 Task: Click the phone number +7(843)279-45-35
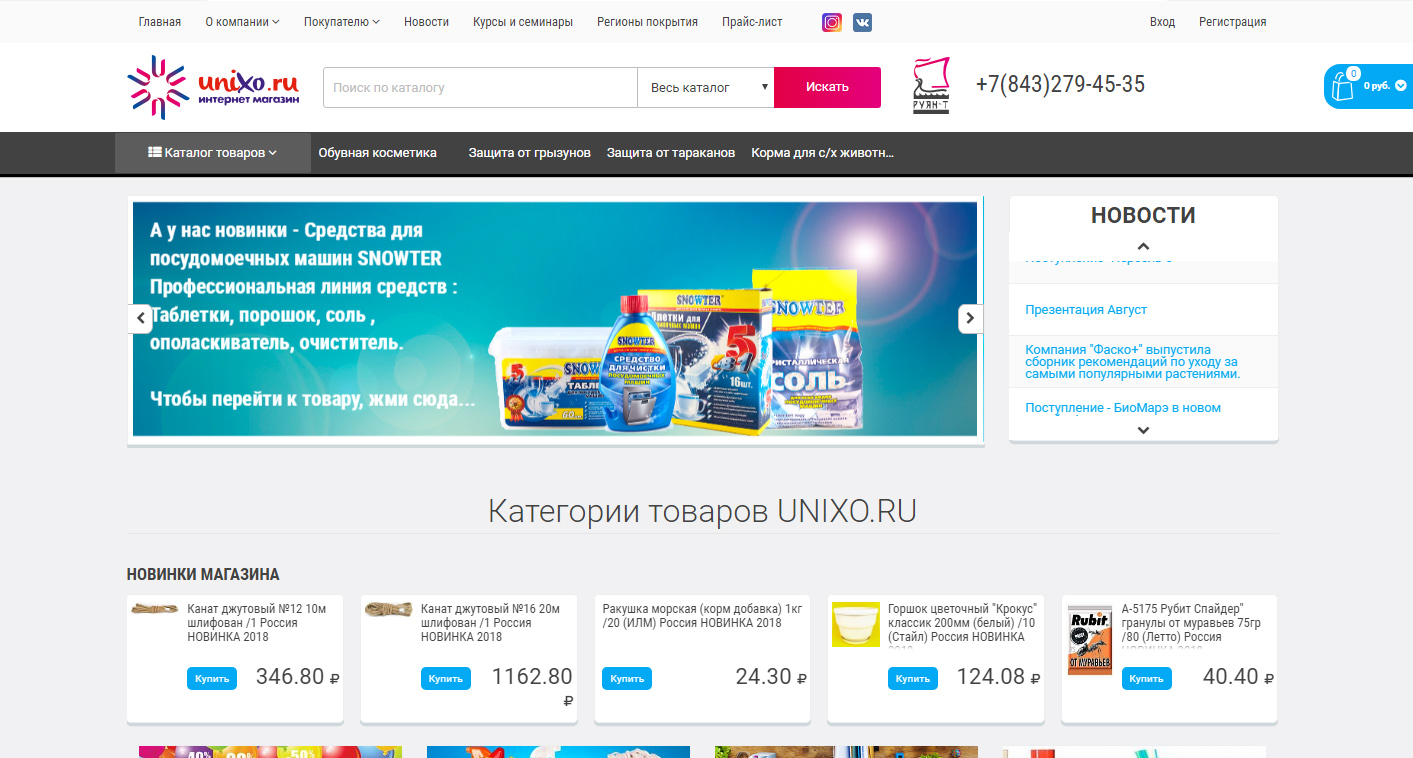[1060, 85]
